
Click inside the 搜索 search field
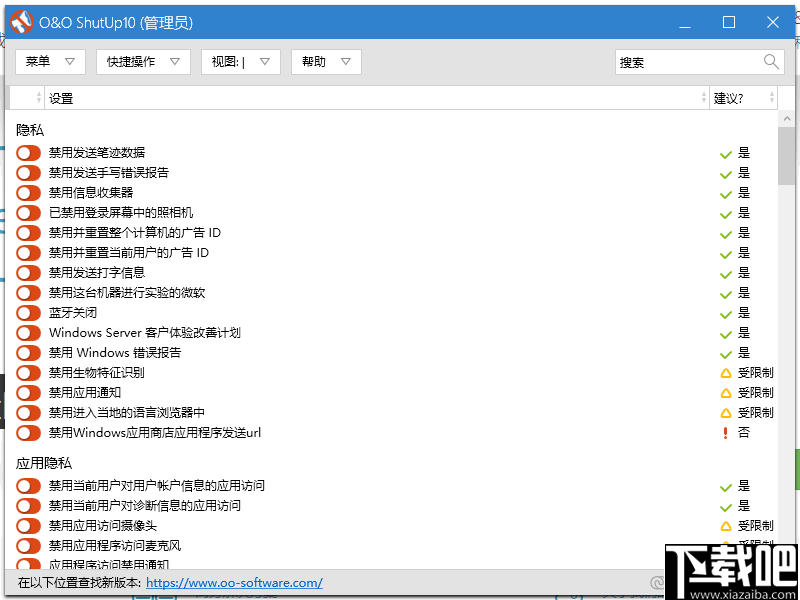click(x=690, y=61)
